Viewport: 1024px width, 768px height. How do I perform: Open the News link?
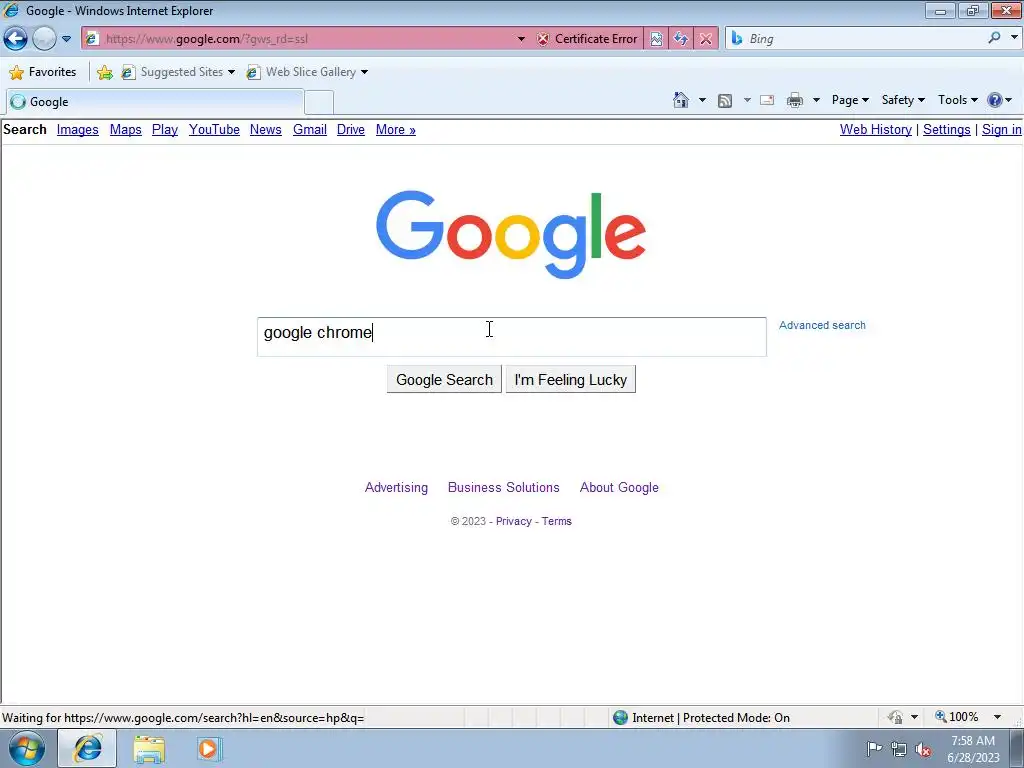[x=266, y=129]
